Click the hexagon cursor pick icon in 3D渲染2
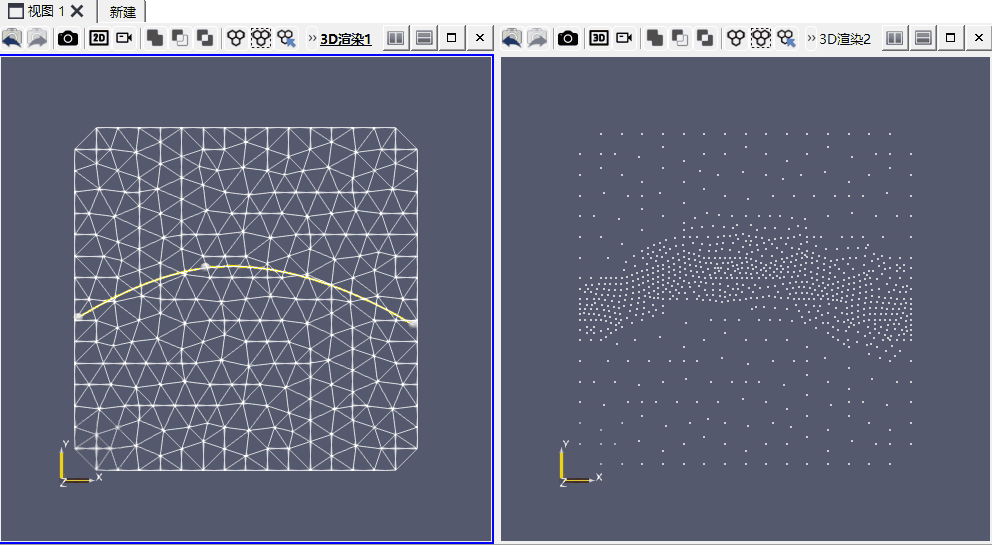This screenshot has width=992, height=545. 786,39
